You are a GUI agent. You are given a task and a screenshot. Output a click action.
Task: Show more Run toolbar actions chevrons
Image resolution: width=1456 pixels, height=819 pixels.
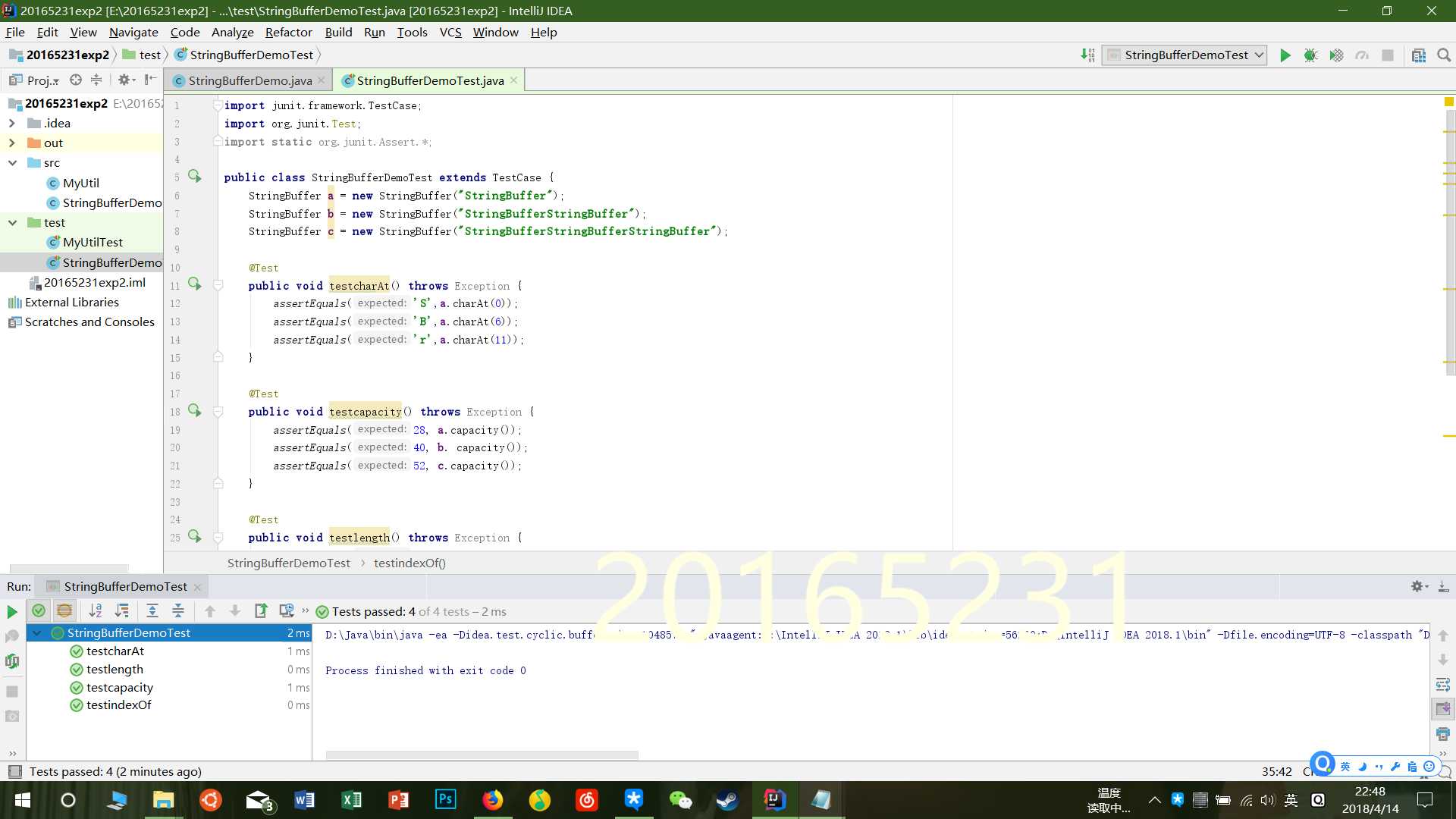click(306, 610)
